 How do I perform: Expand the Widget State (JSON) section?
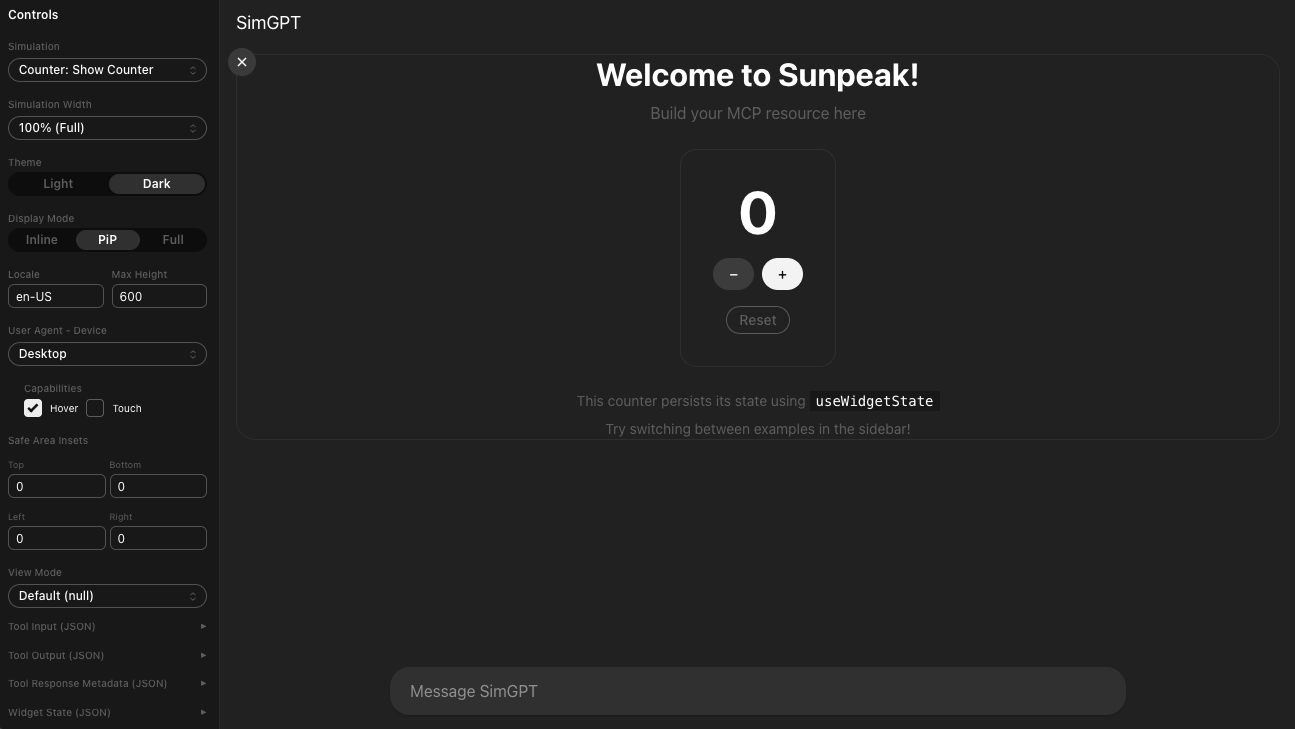(x=107, y=713)
